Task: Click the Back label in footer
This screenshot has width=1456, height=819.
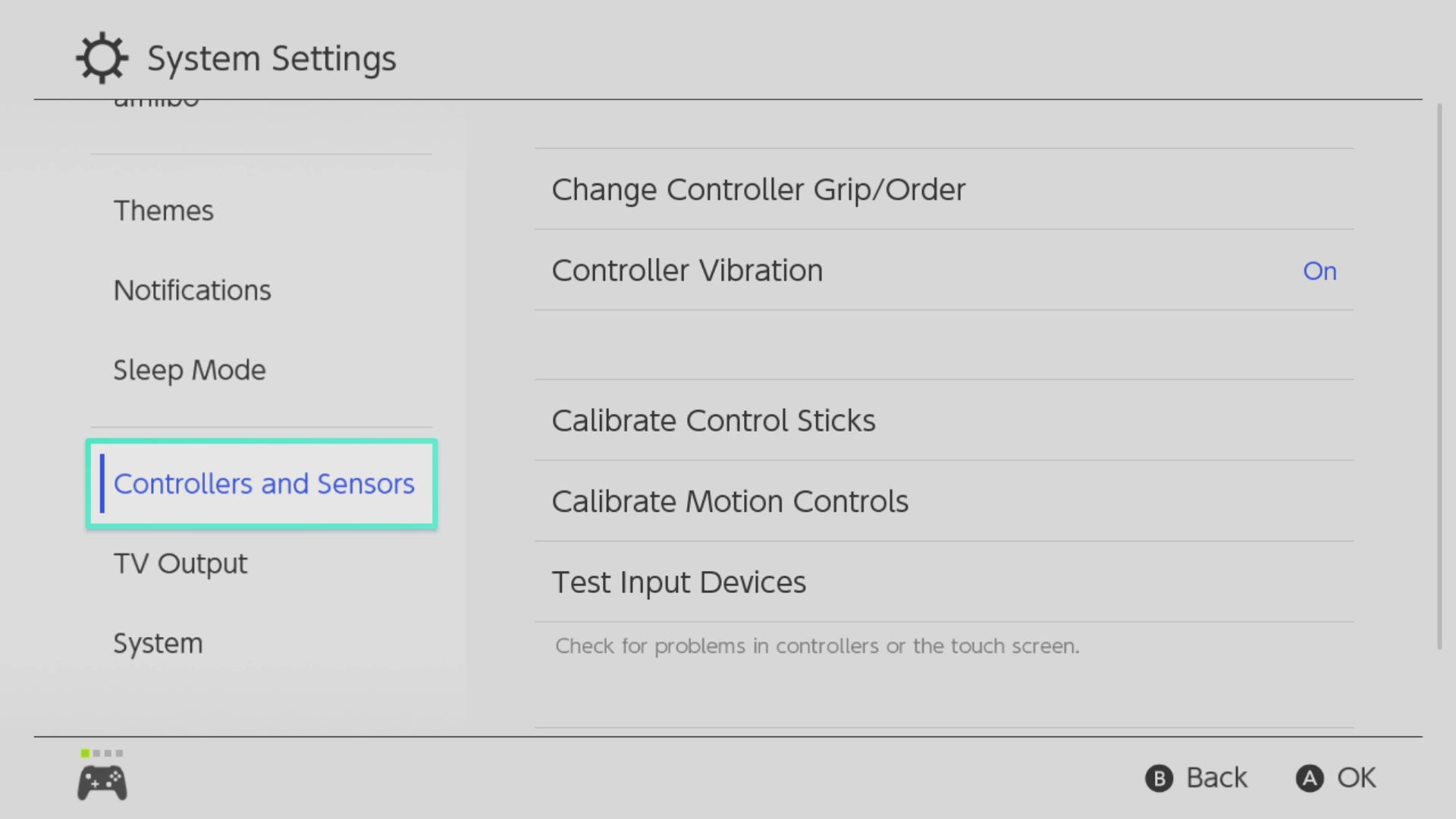Action: tap(1216, 778)
